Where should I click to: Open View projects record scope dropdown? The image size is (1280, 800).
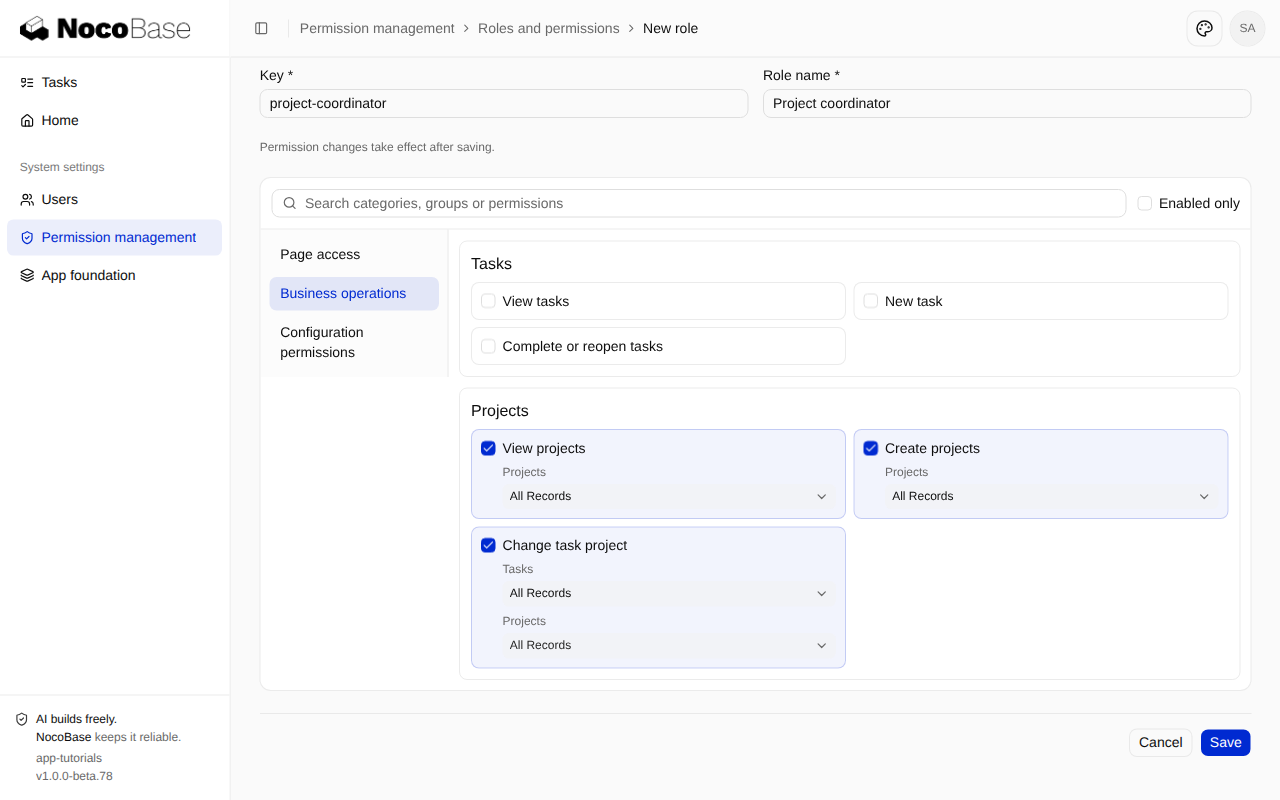[669, 496]
